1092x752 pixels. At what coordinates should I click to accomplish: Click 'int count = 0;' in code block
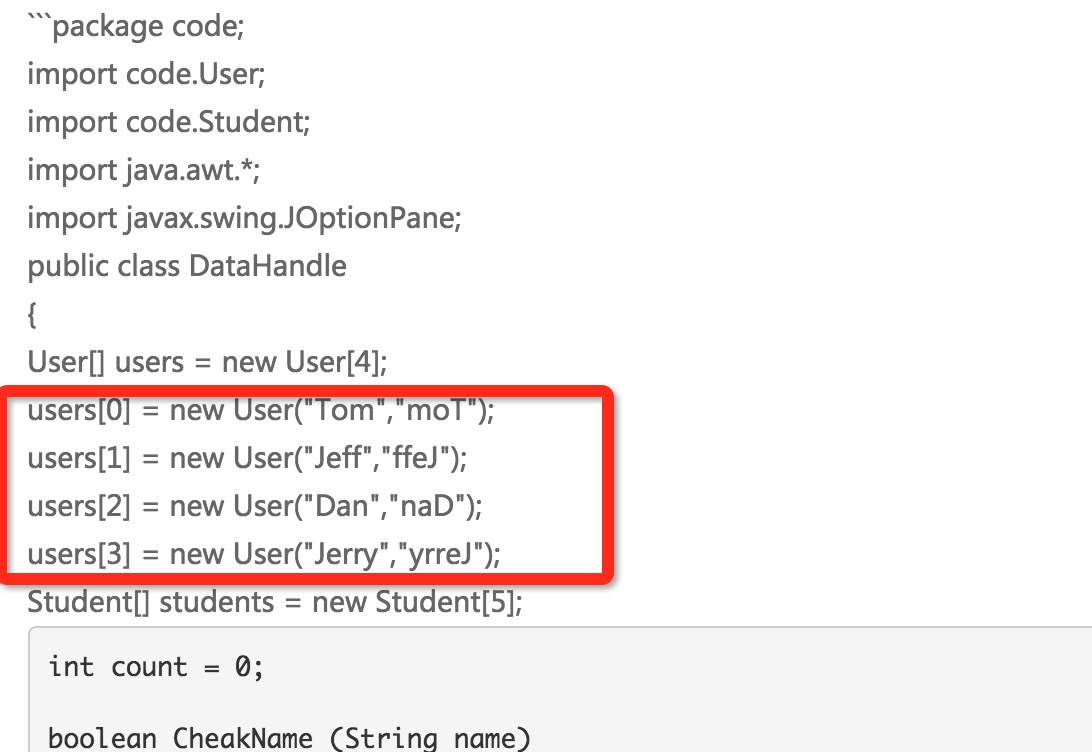click(x=156, y=668)
